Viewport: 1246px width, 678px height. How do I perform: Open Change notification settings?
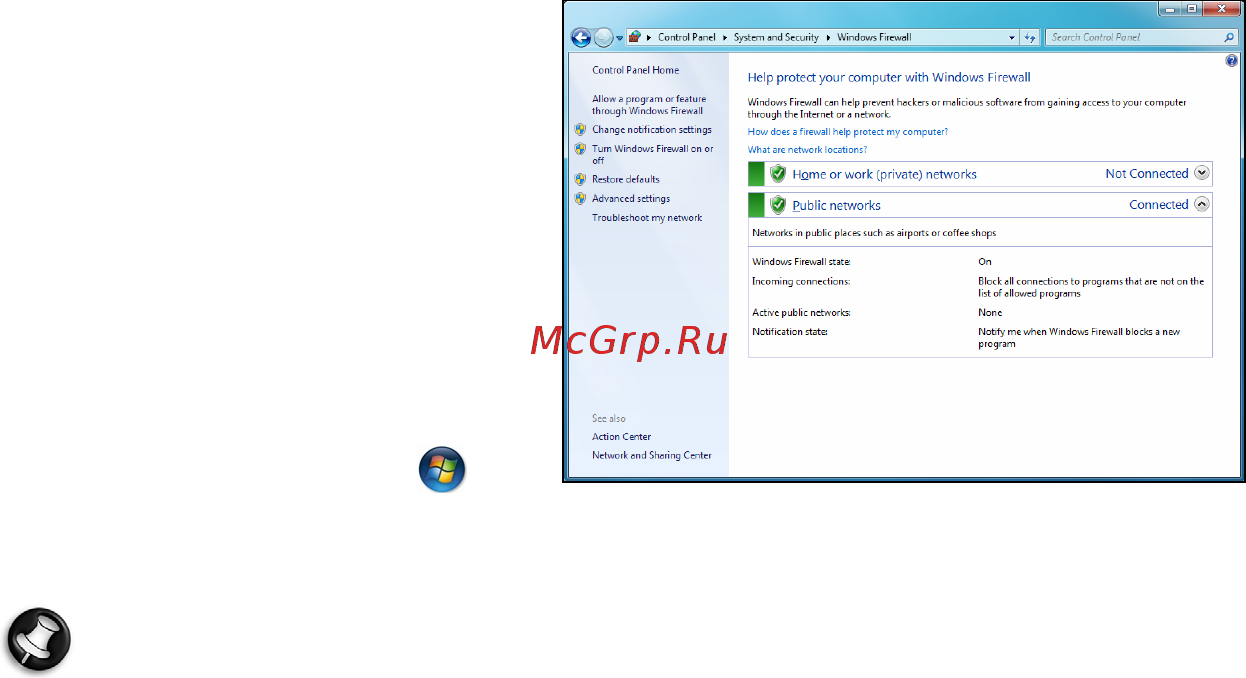[652, 129]
